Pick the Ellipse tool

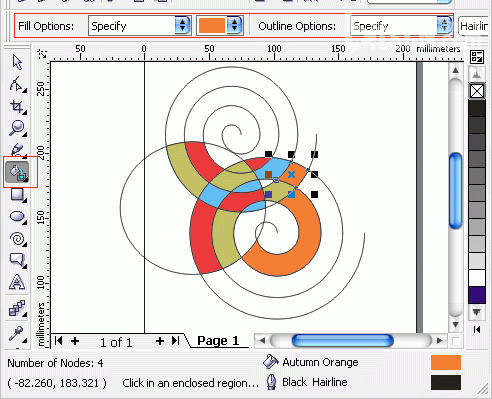18,217
